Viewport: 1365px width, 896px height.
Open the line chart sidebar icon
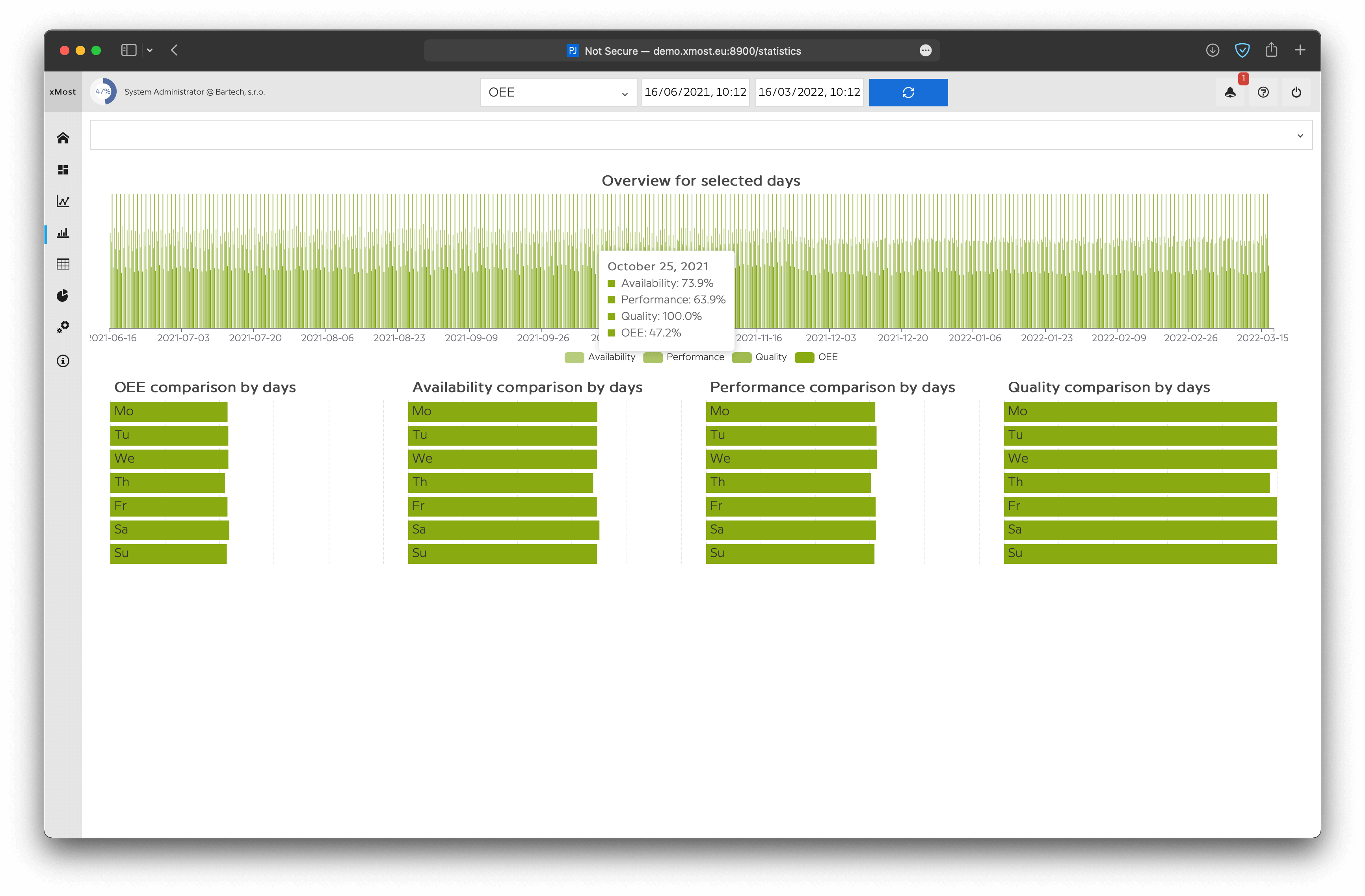point(63,201)
